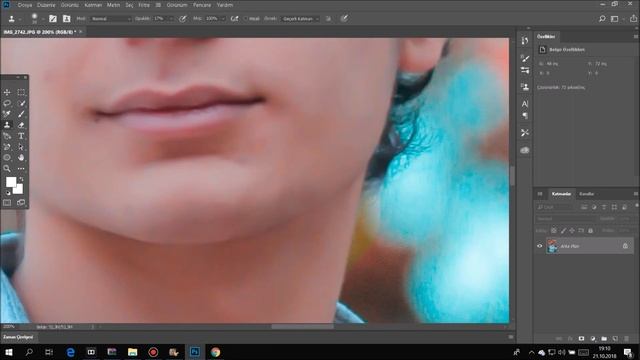Open the Düzenle menu
Viewport: 640px width, 360px height.
coord(46,5)
